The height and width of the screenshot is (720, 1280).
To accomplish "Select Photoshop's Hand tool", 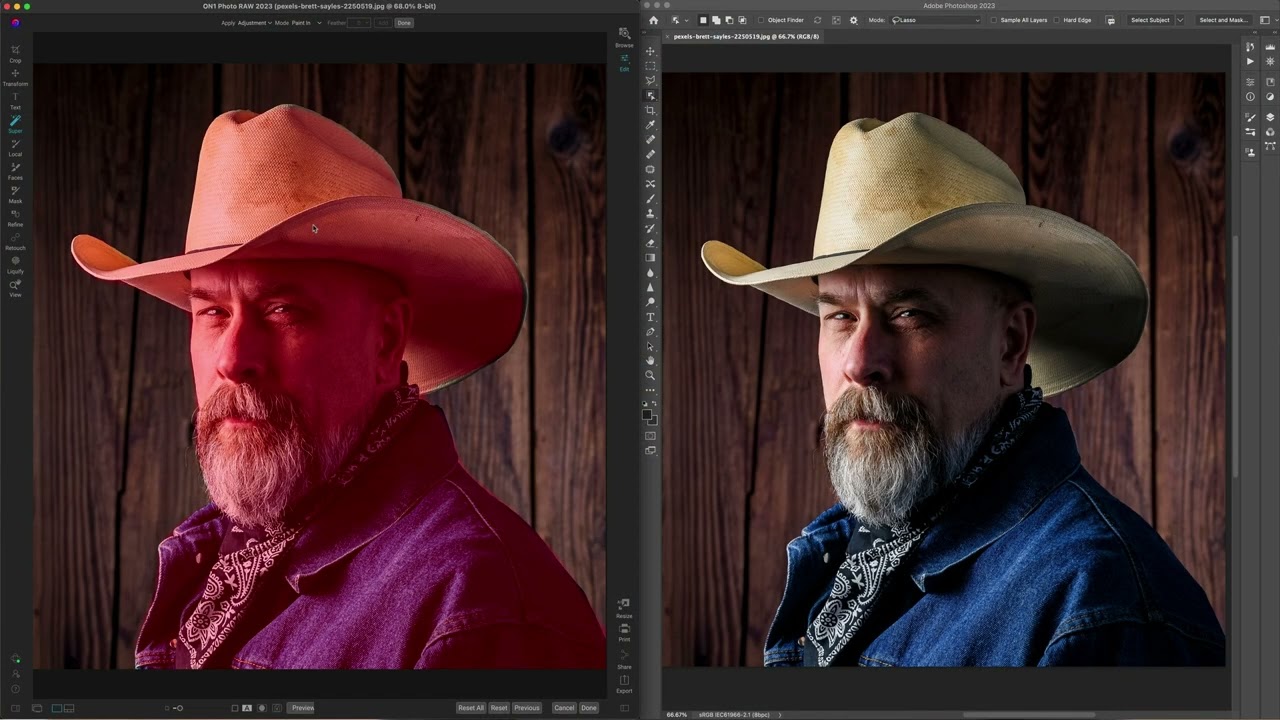I will pos(650,360).
